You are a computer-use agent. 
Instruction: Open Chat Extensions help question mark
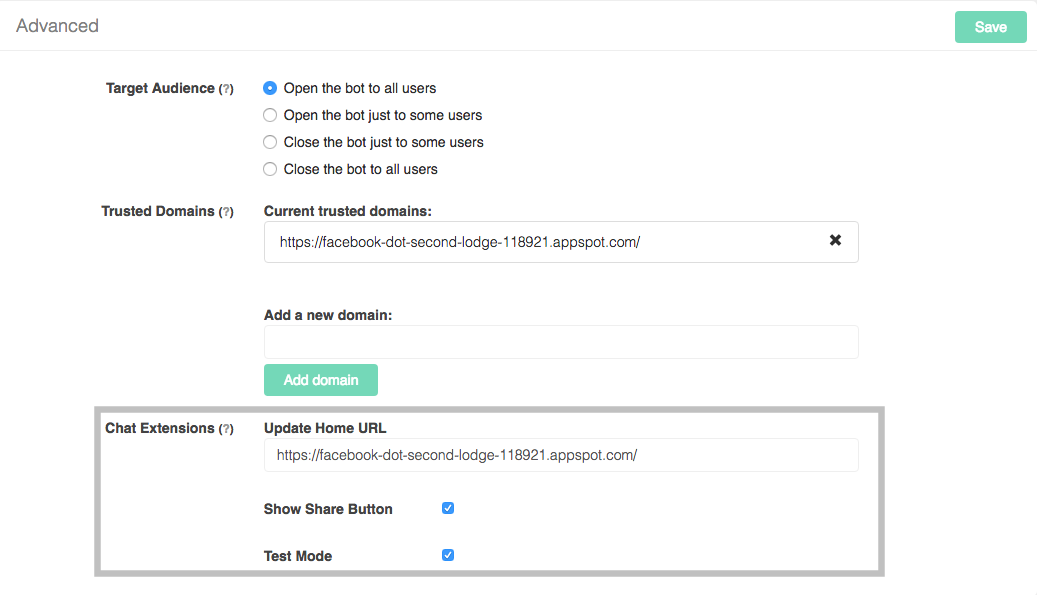(226, 429)
